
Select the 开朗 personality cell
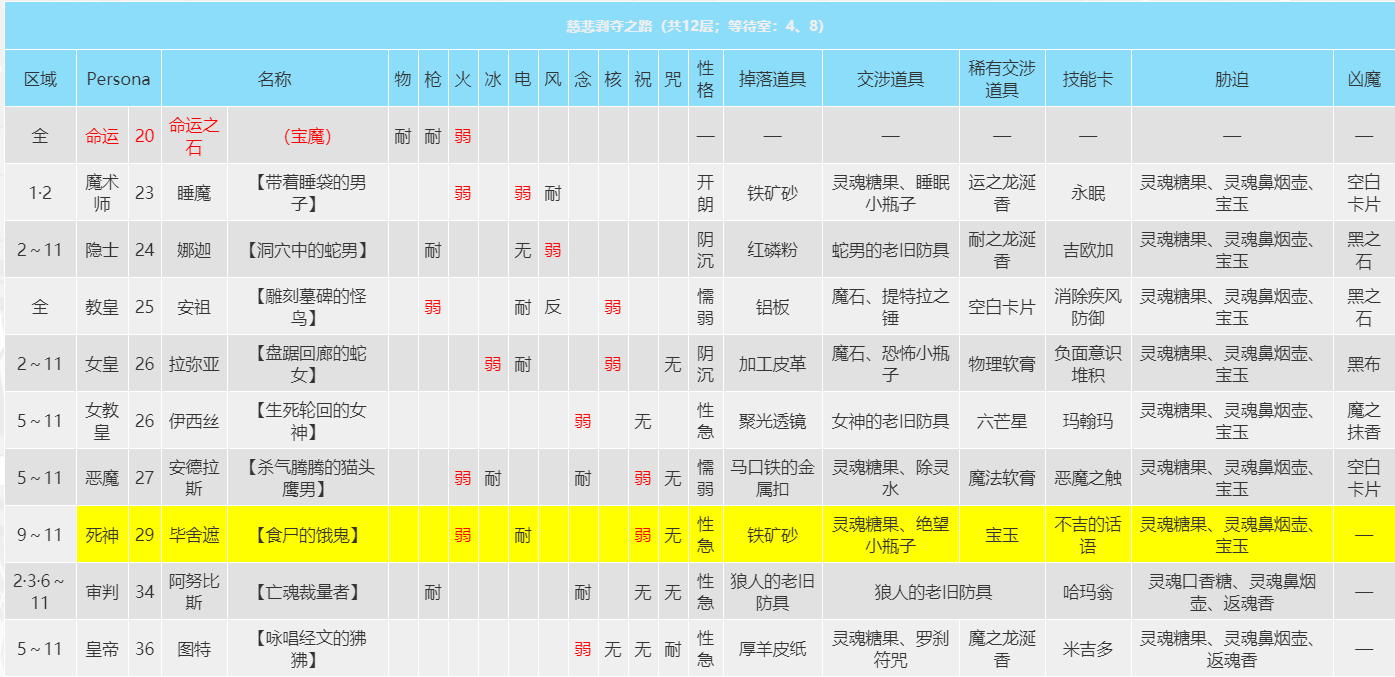(x=705, y=193)
